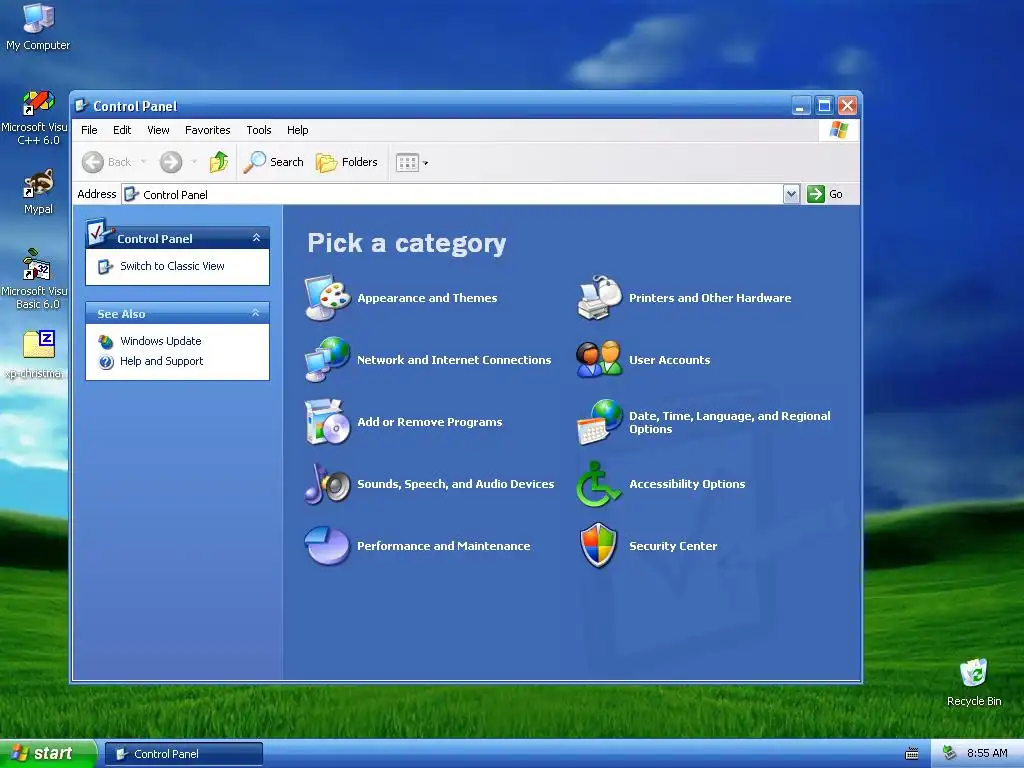The height and width of the screenshot is (768, 1024).
Task: Open the File menu
Action: click(x=89, y=130)
